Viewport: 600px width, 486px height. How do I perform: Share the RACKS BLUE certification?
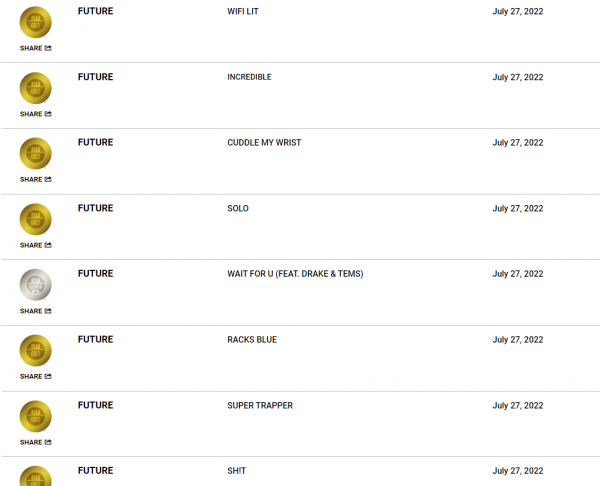pyautogui.click(x=36, y=377)
